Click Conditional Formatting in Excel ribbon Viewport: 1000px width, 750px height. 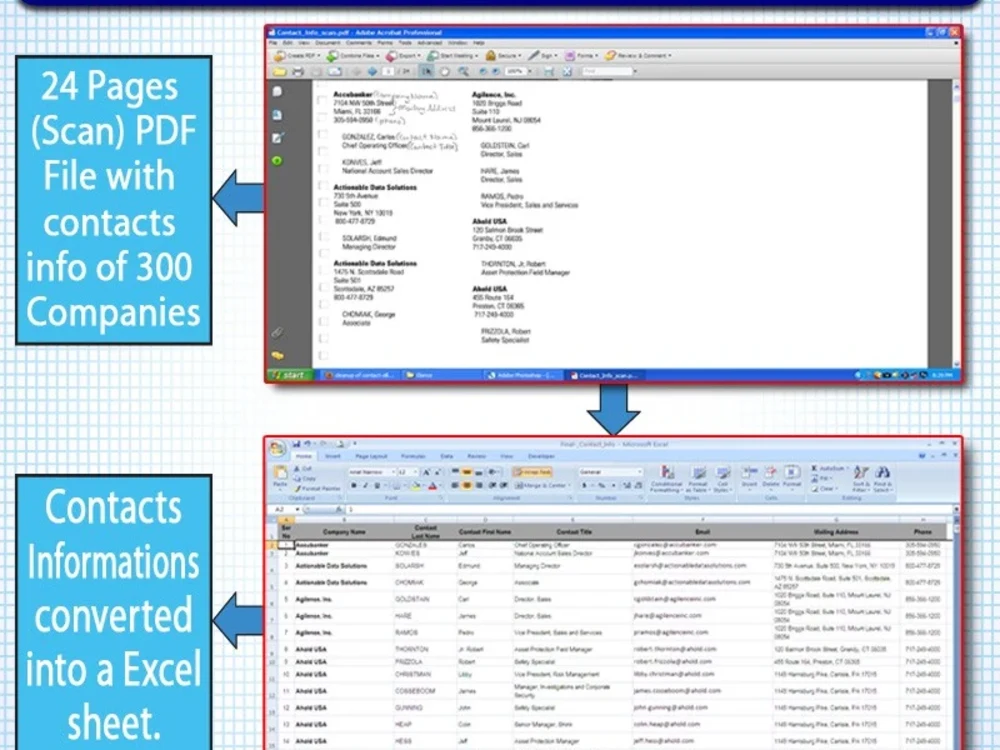pos(666,480)
